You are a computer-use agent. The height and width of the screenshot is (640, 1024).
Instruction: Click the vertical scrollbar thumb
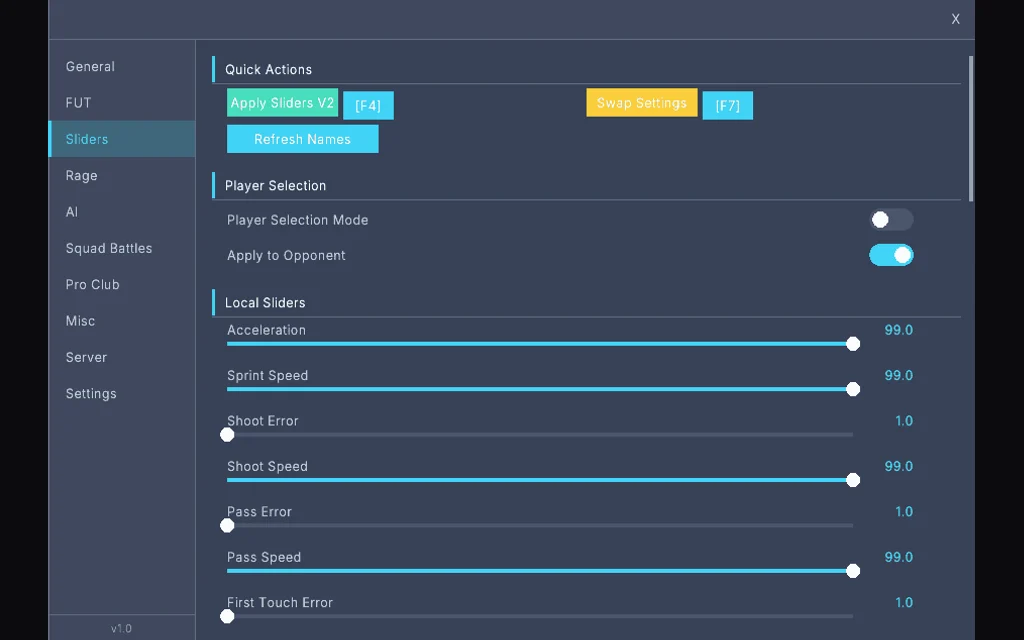pyautogui.click(x=971, y=129)
